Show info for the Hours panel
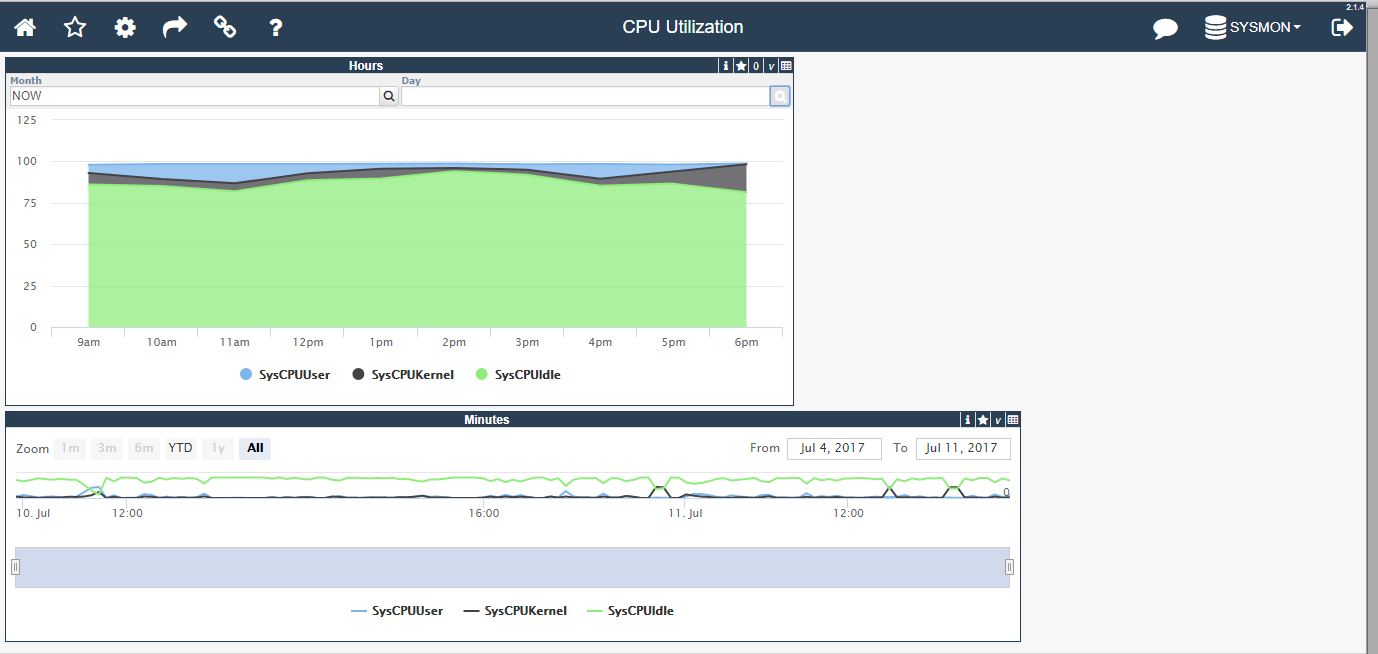1378x654 pixels. click(726, 66)
